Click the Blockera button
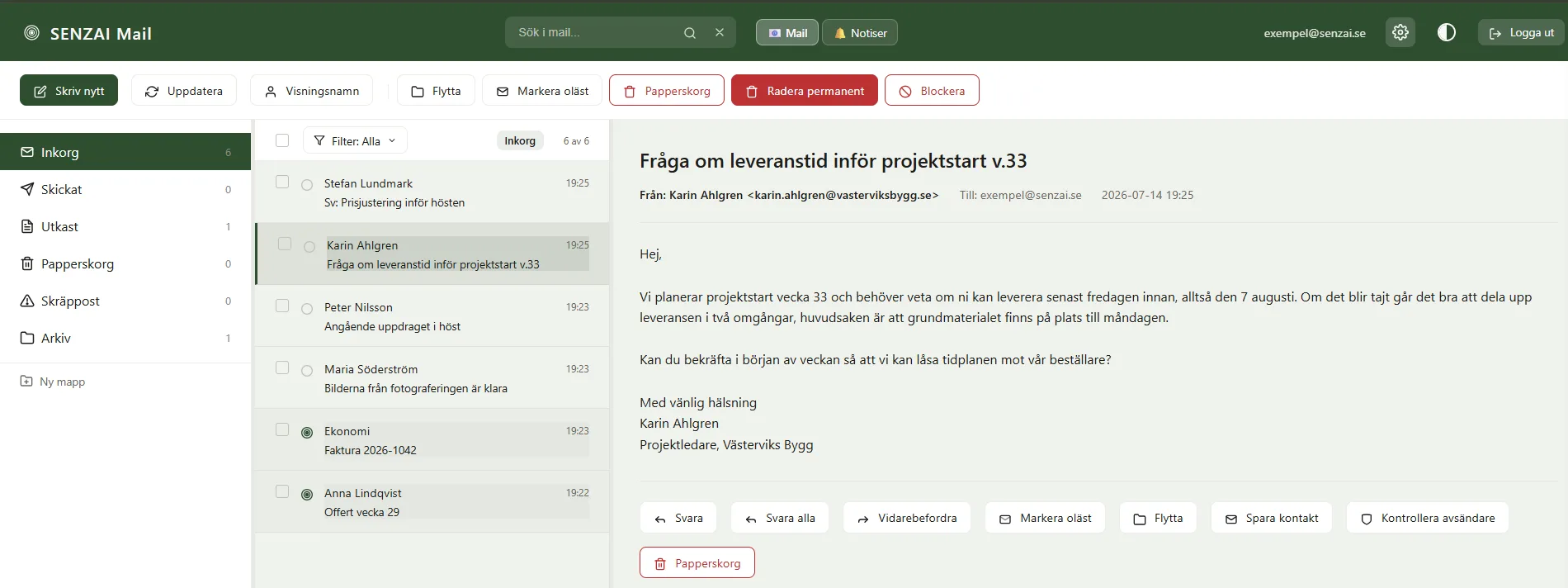This screenshot has width=1568, height=588. click(932, 91)
